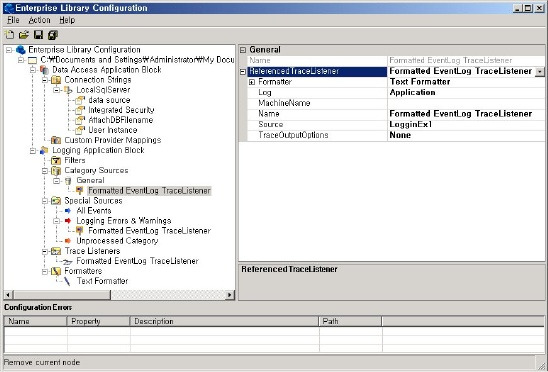
Task: Open the Action menu
Action: coord(39,20)
